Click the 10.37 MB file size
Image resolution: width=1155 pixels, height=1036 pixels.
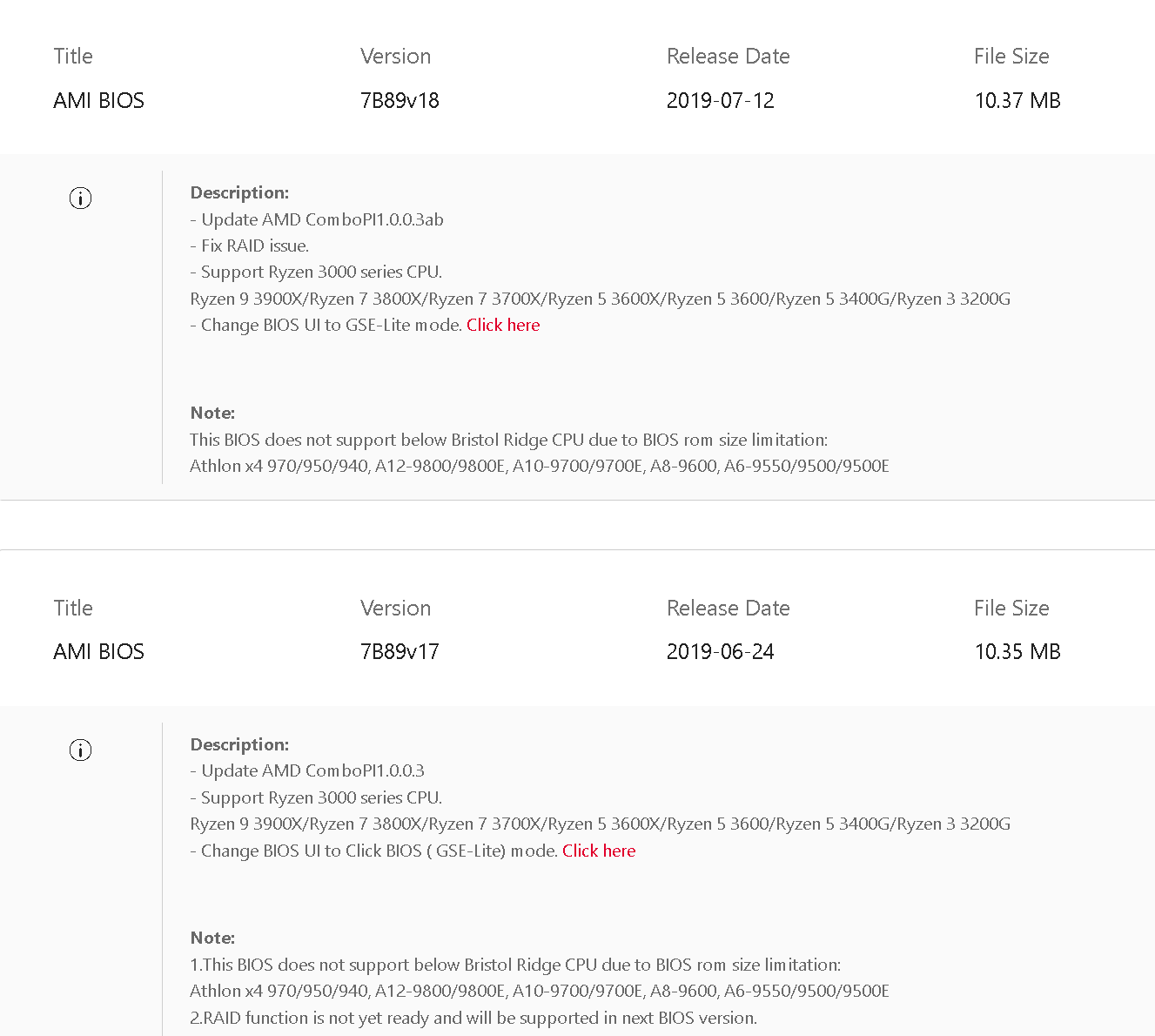pos(1017,101)
